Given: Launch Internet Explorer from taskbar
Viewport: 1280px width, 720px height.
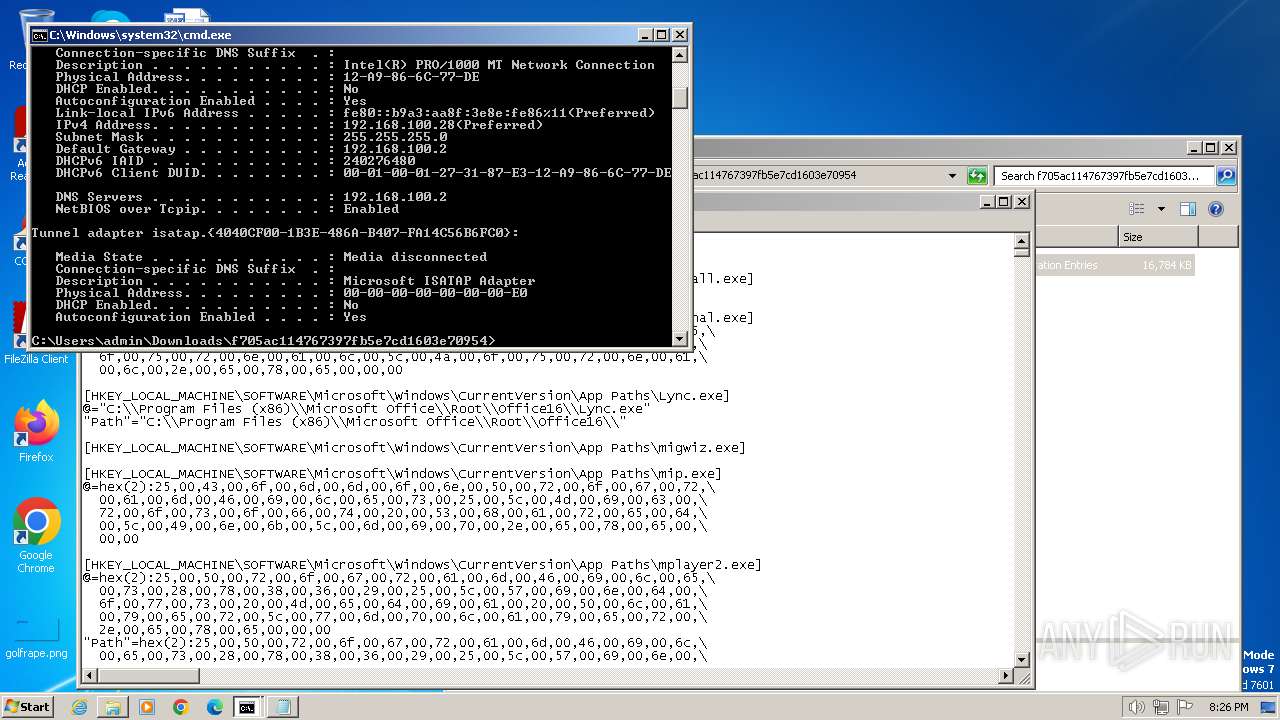Looking at the screenshot, I should 79,707.
